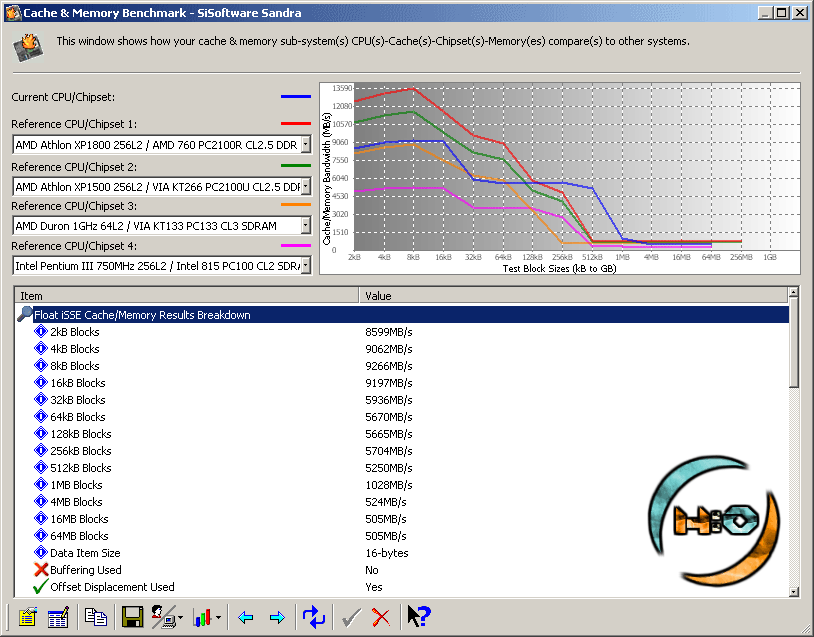
Task: Open dropdown arrow beside bar chart icon
Action: [218, 618]
